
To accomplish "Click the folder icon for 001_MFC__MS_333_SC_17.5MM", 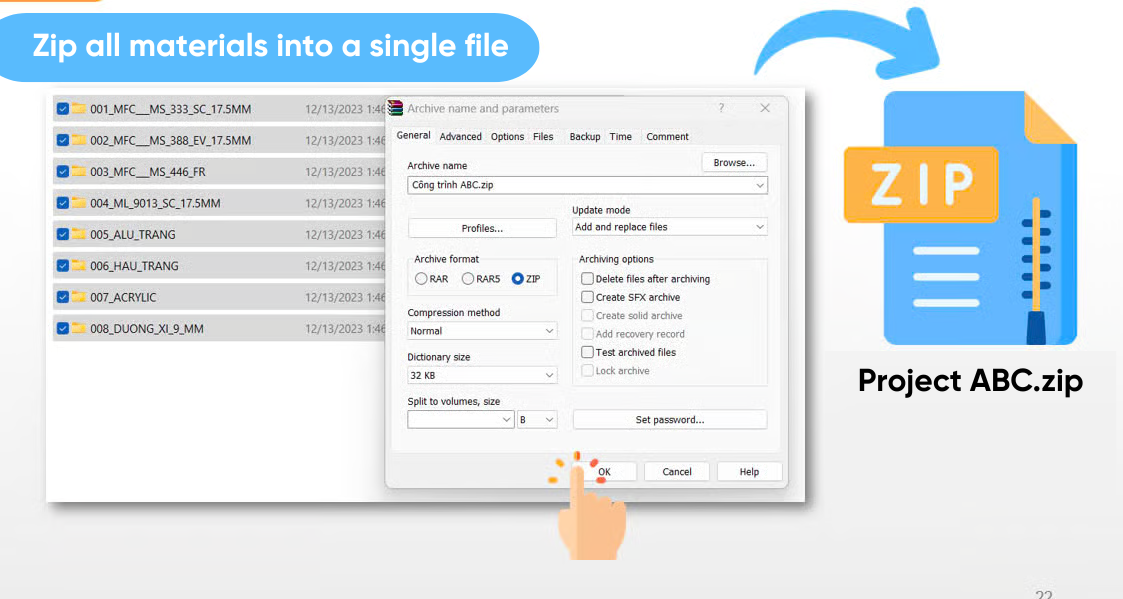I will (78, 109).
